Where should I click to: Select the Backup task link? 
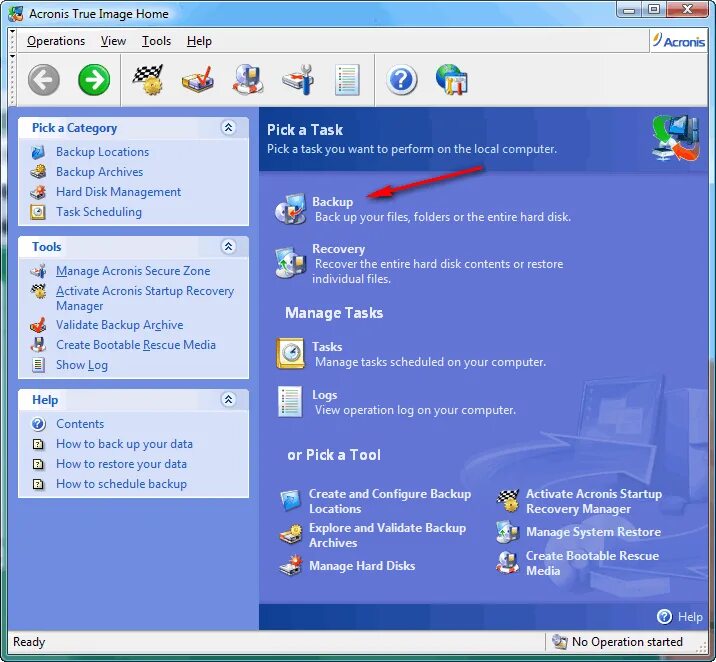tap(332, 201)
